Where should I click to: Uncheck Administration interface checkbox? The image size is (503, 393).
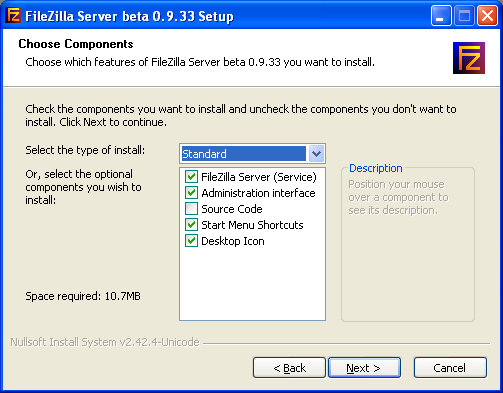pyautogui.click(x=191, y=193)
